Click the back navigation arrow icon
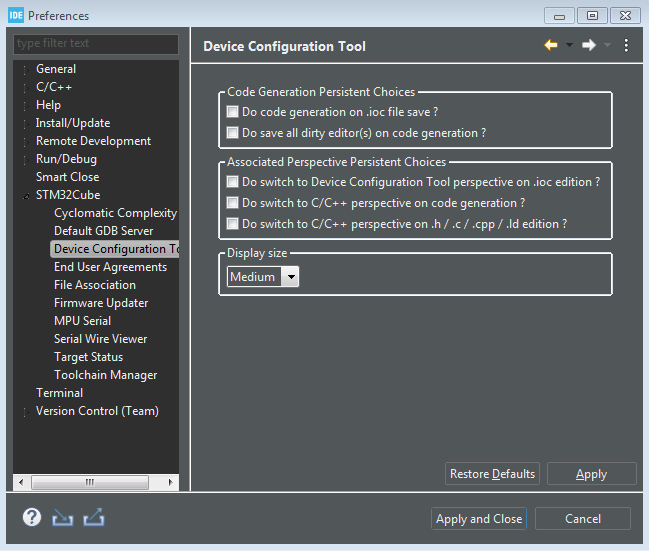Image resolution: width=649 pixels, height=551 pixels. click(550, 45)
